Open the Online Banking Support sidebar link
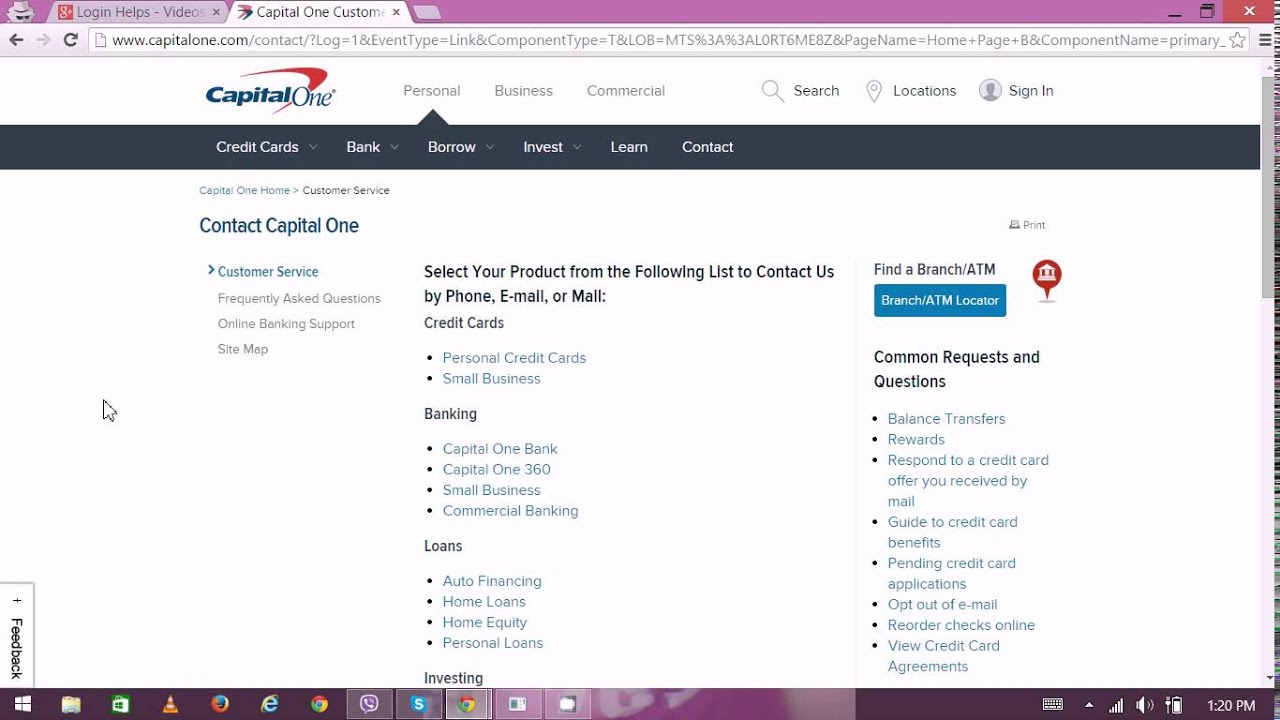The height and width of the screenshot is (720, 1280). (286, 324)
